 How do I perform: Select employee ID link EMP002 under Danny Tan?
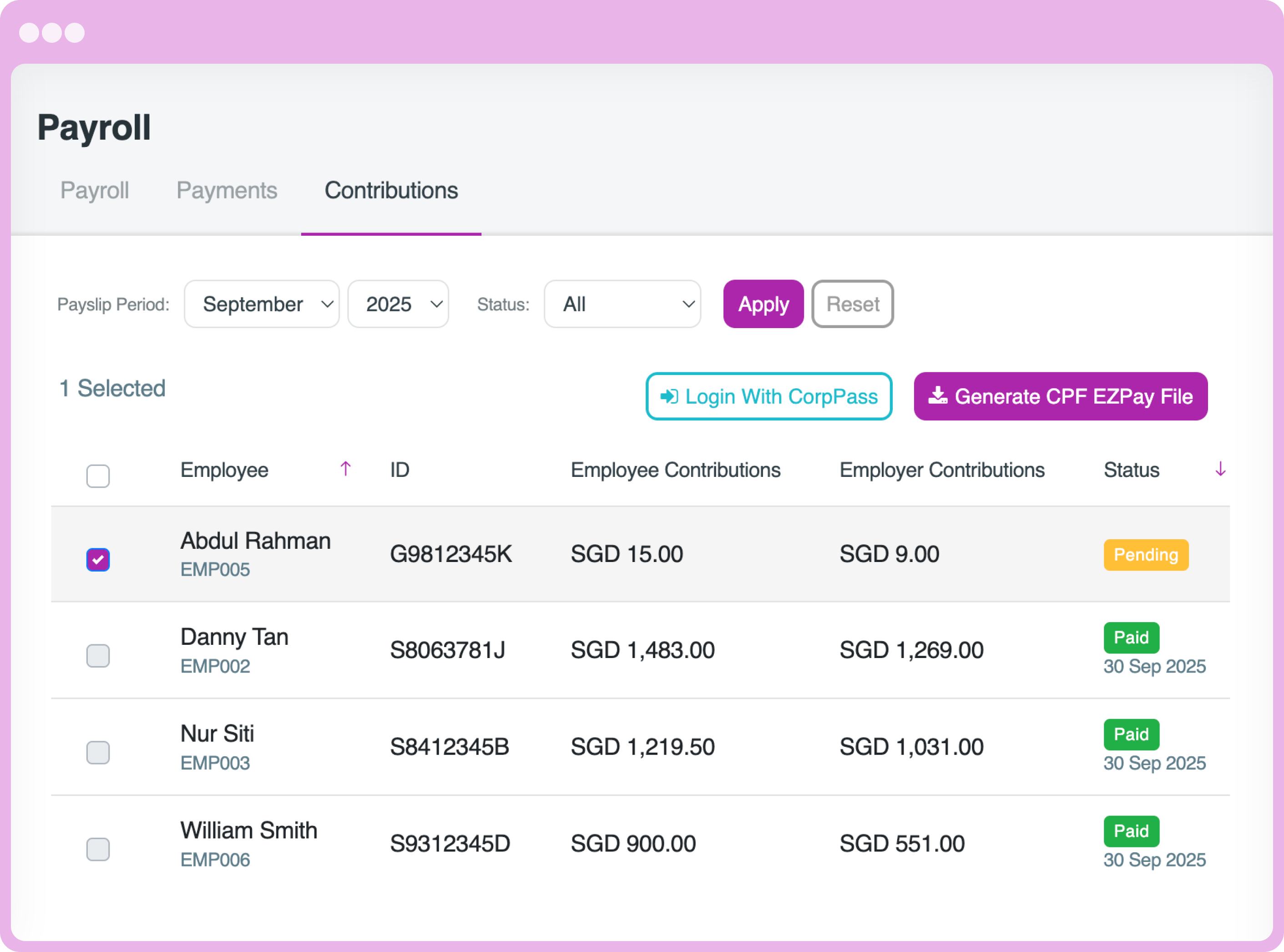point(215,666)
